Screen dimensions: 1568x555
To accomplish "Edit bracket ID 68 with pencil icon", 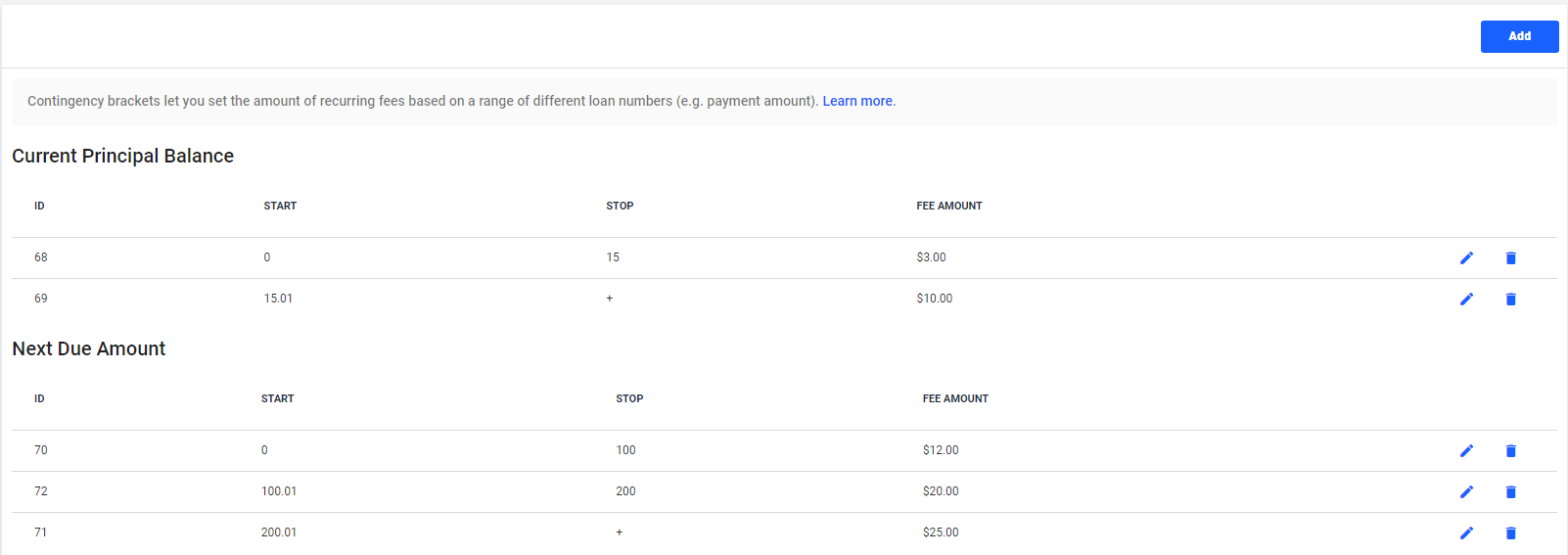I will tap(1466, 257).
